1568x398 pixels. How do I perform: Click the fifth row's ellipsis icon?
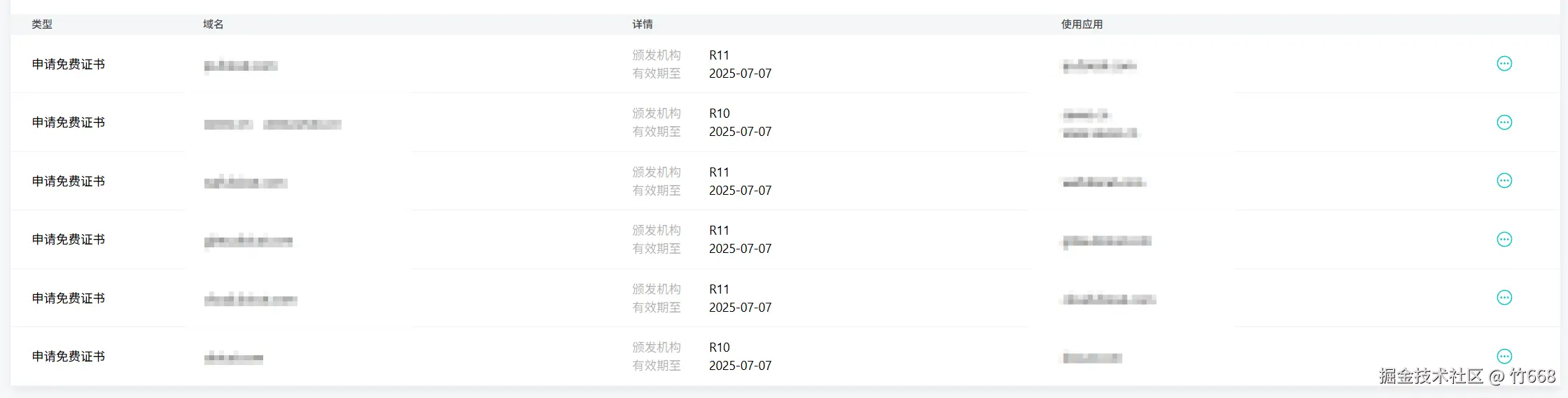1504,298
